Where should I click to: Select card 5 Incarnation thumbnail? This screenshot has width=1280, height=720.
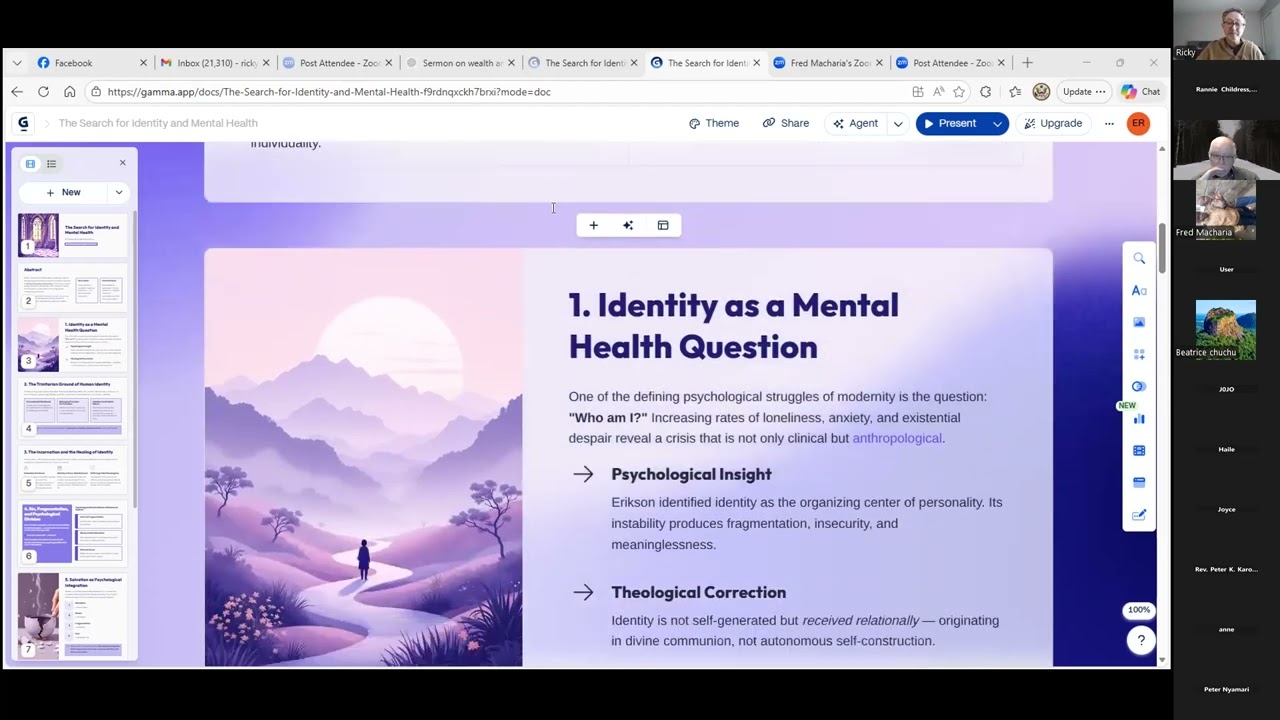click(73, 470)
